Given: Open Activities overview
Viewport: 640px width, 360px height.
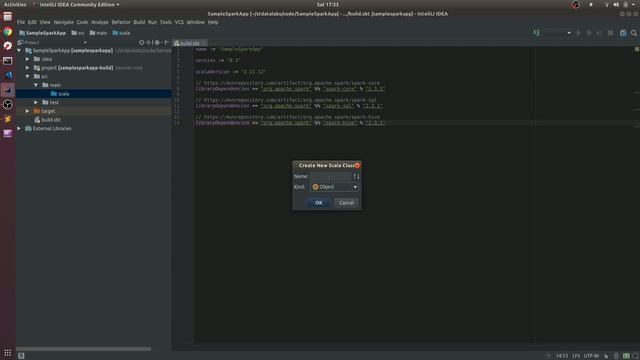Looking at the screenshot, I should tap(15, 4).
